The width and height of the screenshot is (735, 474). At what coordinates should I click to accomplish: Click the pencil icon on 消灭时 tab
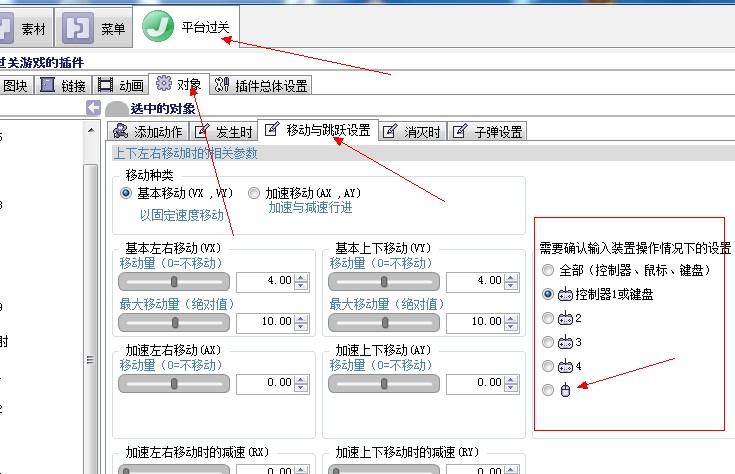[390, 130]
